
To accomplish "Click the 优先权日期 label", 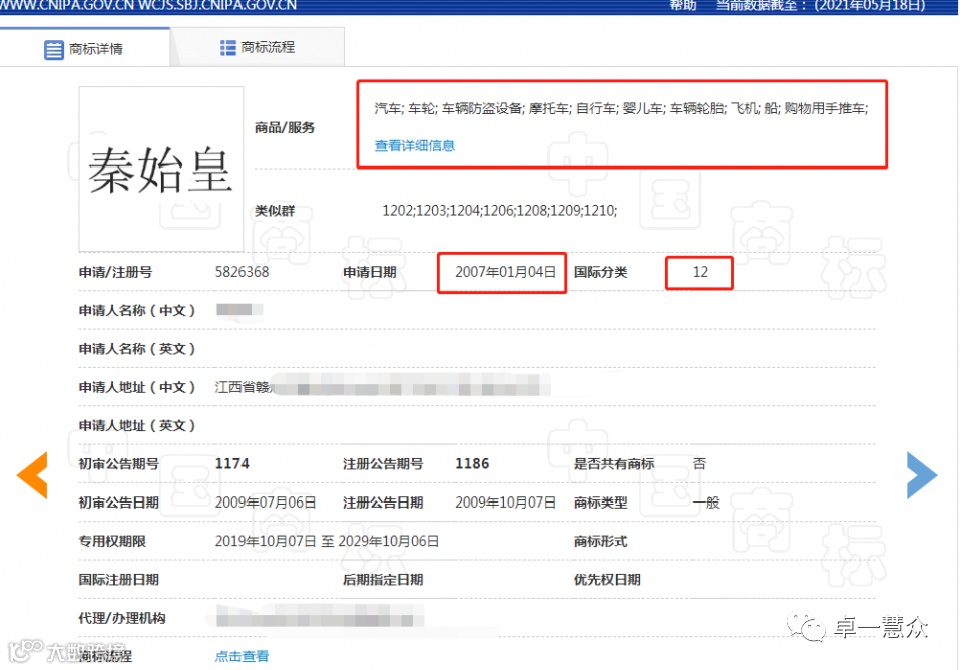I will click(607, 579).
